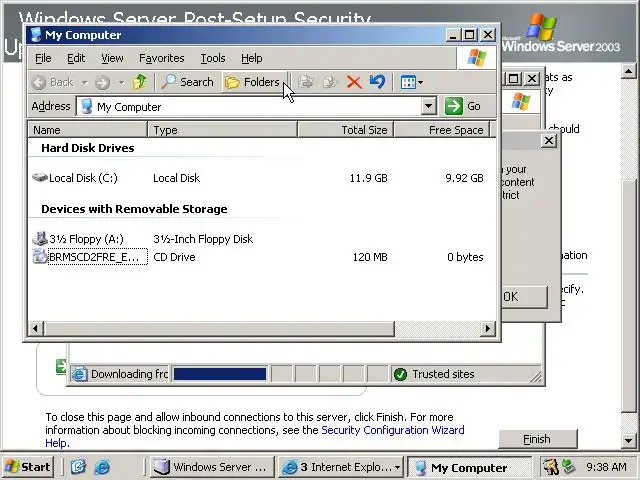This screenshot has width=640, height=480.
Task: Click the 9:38 AM clock
Action: coord(606,467)
